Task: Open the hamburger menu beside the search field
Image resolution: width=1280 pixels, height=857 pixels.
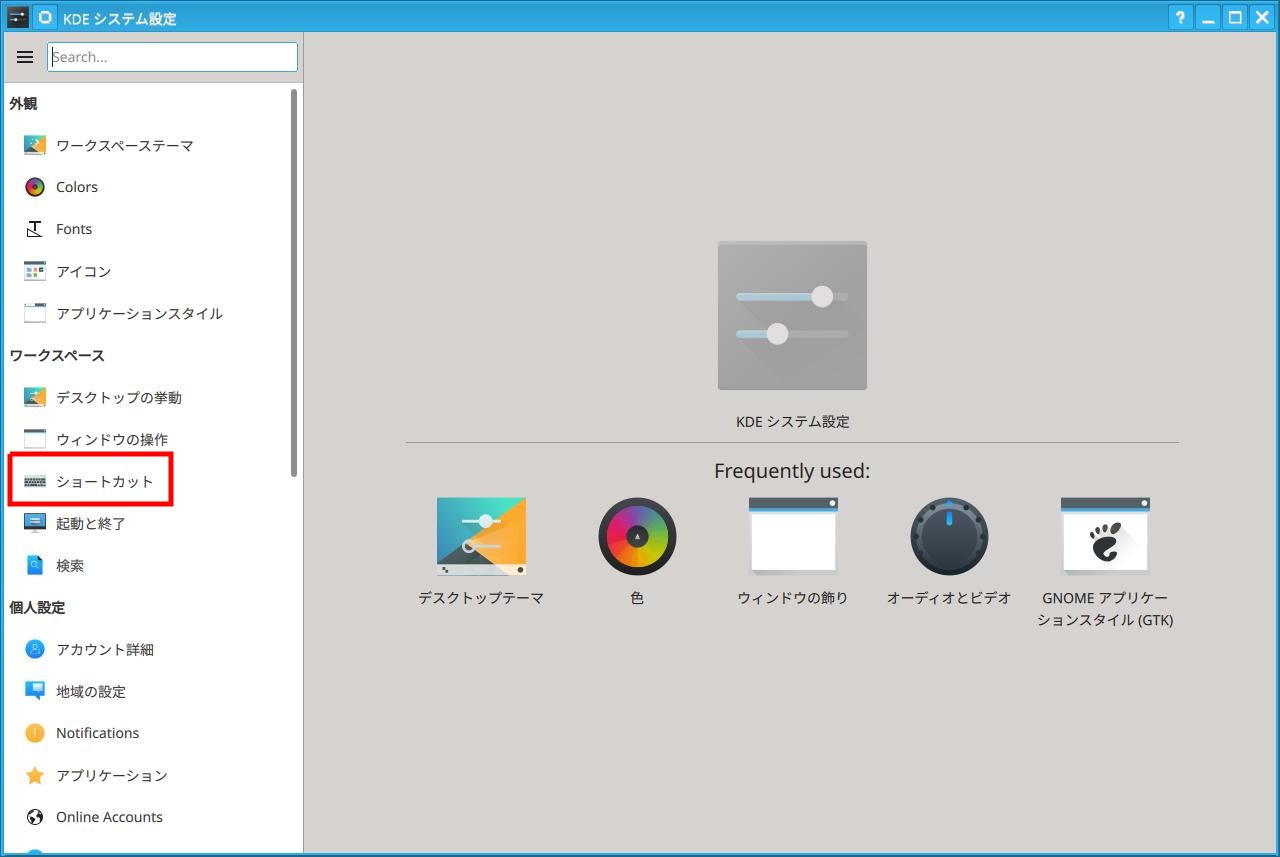Action: (x=25, y=57)
